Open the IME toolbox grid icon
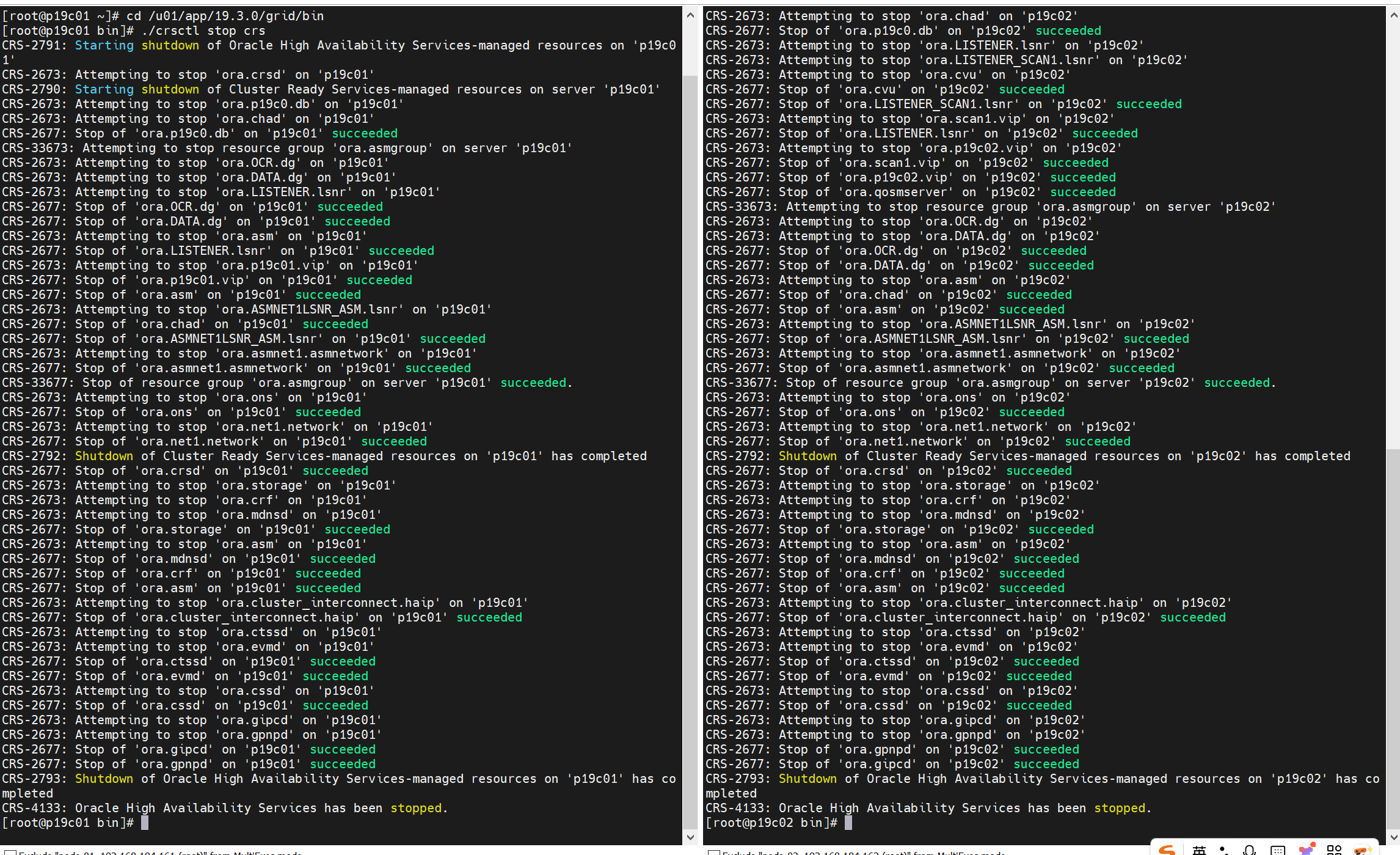The width and height of the screenshot is (1400, 855). coord(1334,850)
